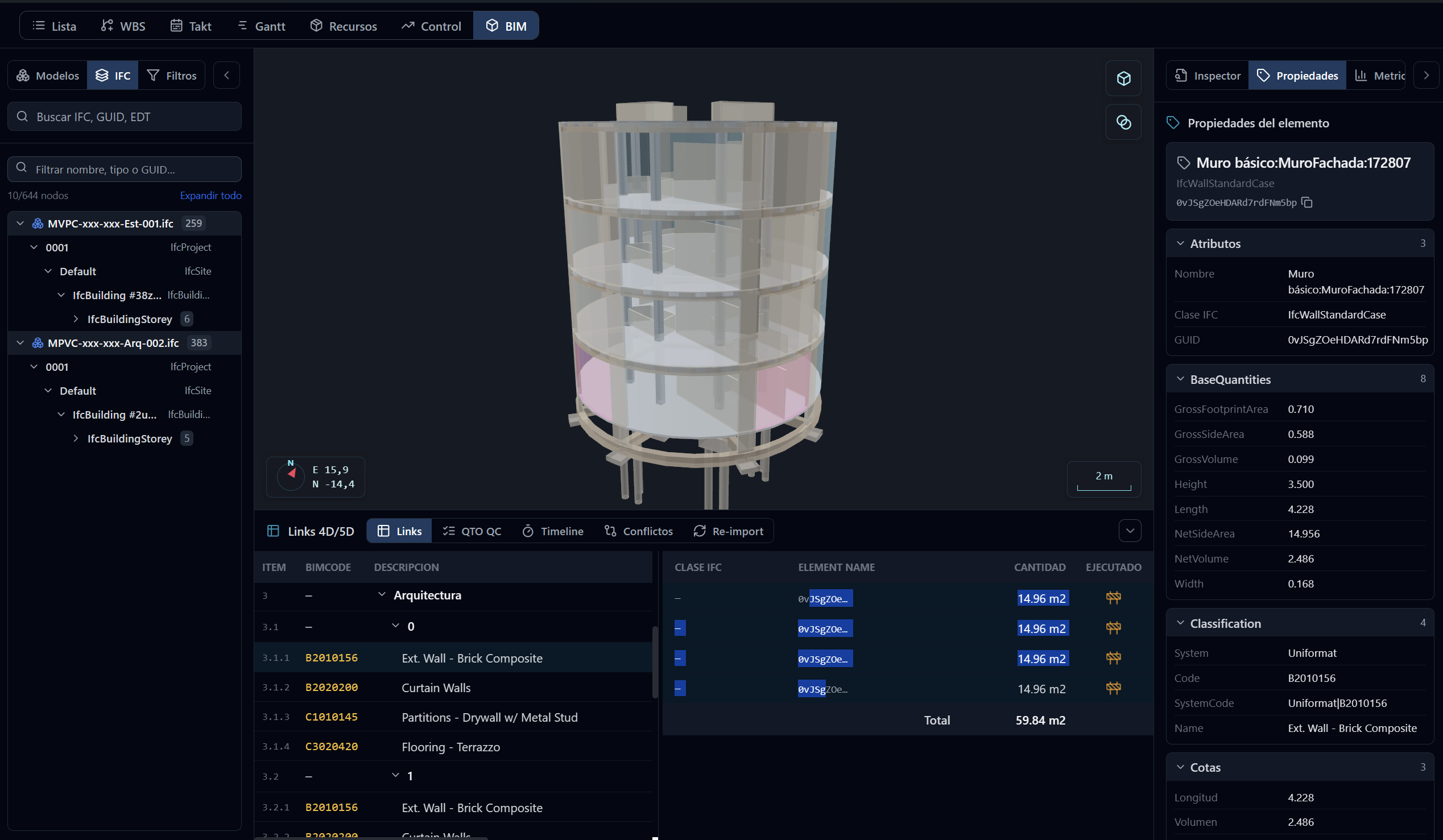Viewport: 1443px width, 840px height.
Task: Open the Lista view tab
Action: [x=55, y=26]
